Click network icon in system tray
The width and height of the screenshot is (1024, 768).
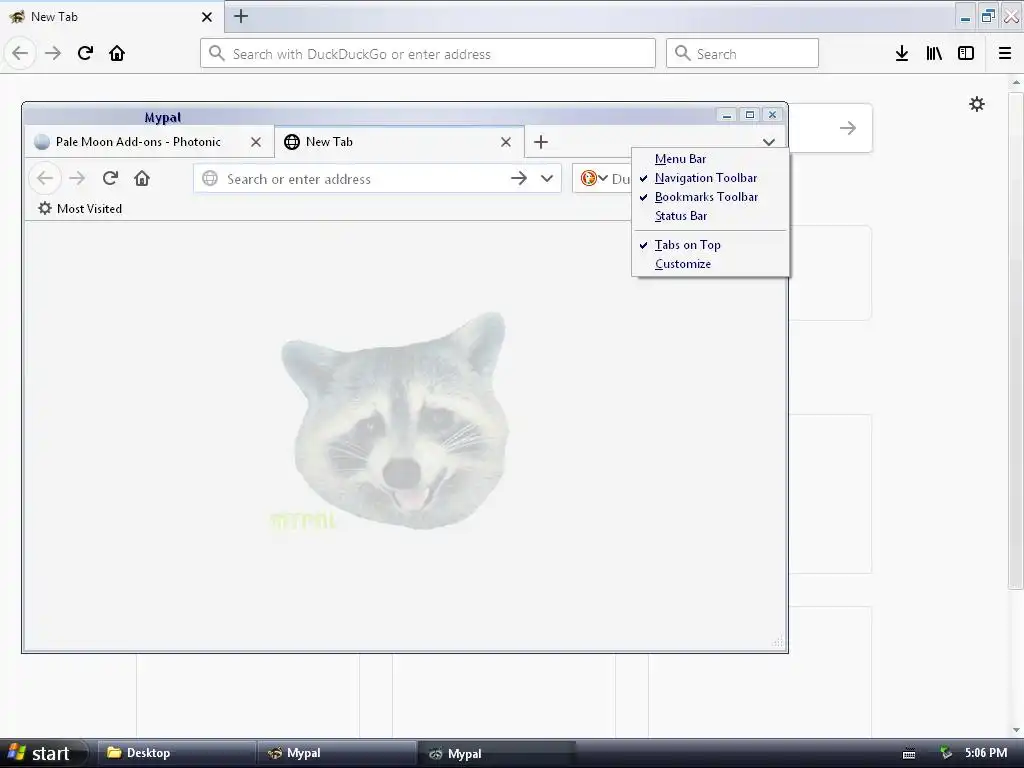click(x=946, y=754)
